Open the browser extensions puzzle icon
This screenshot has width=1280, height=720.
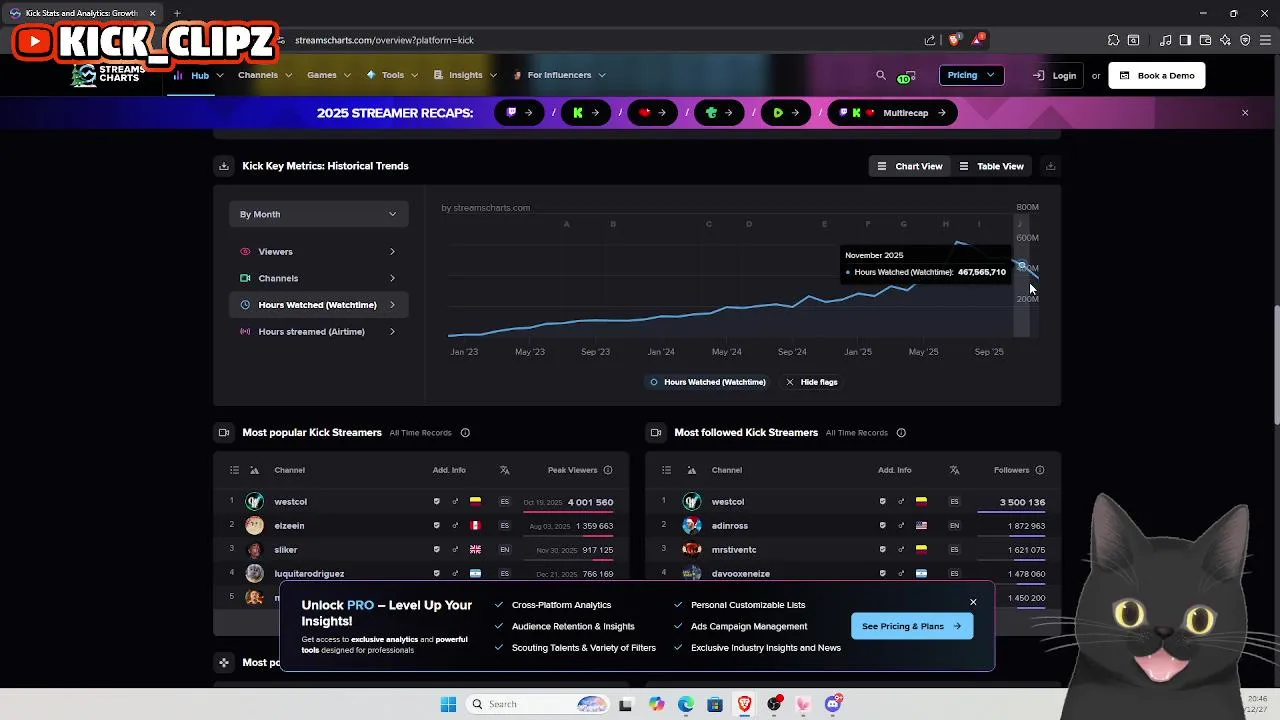point(1113,40)
